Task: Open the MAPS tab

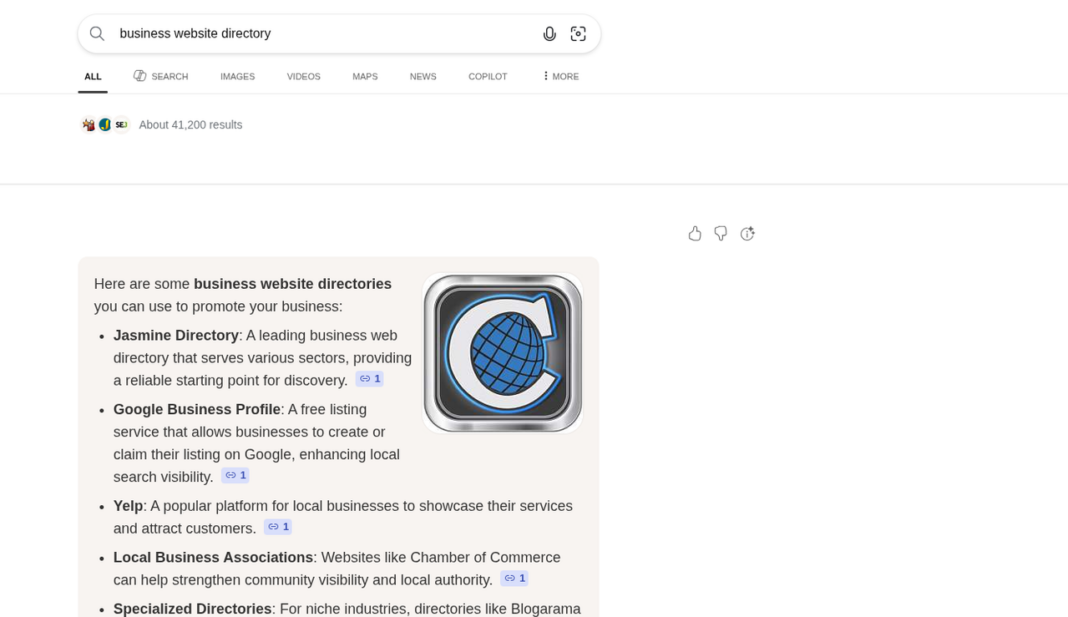Action: pyautogui.click(x=364, y=76)
